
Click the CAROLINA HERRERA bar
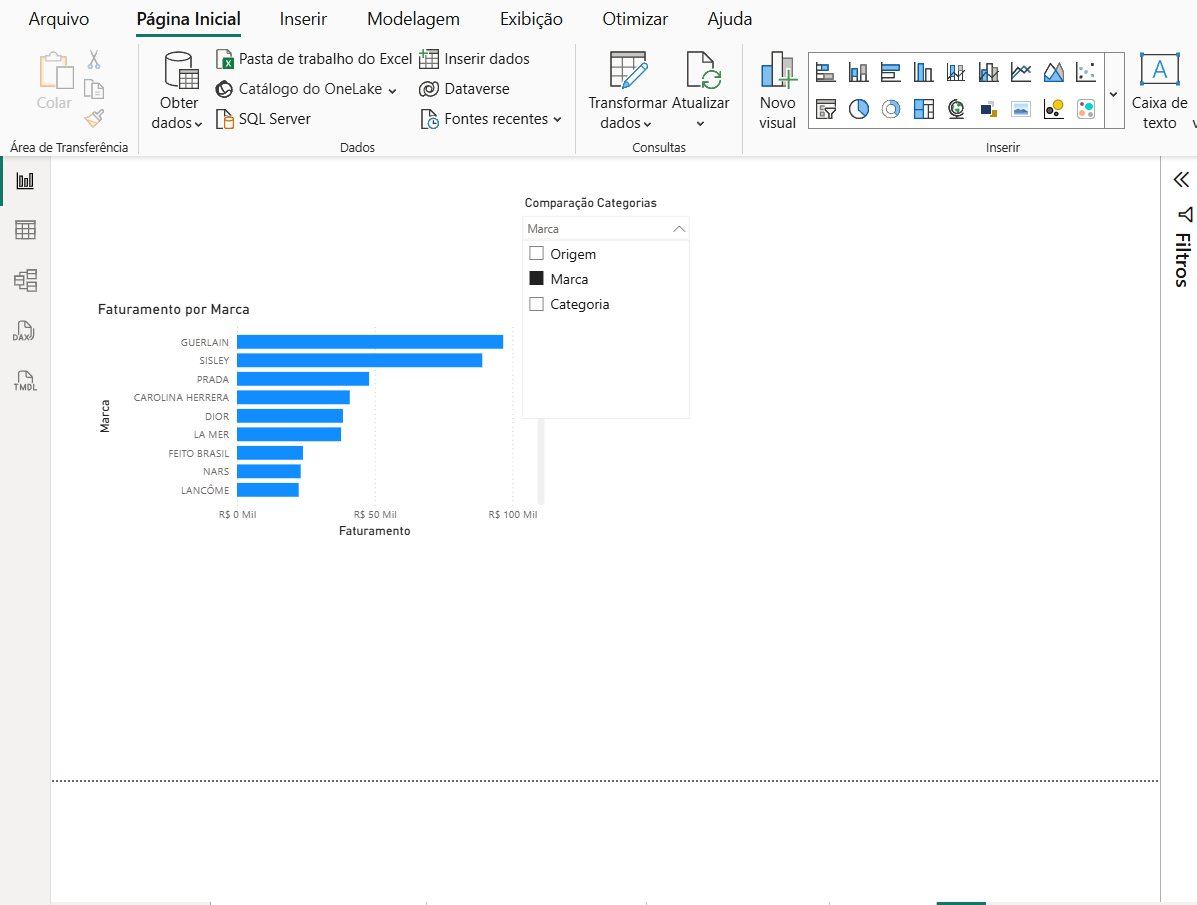click(x=293, y=397)
